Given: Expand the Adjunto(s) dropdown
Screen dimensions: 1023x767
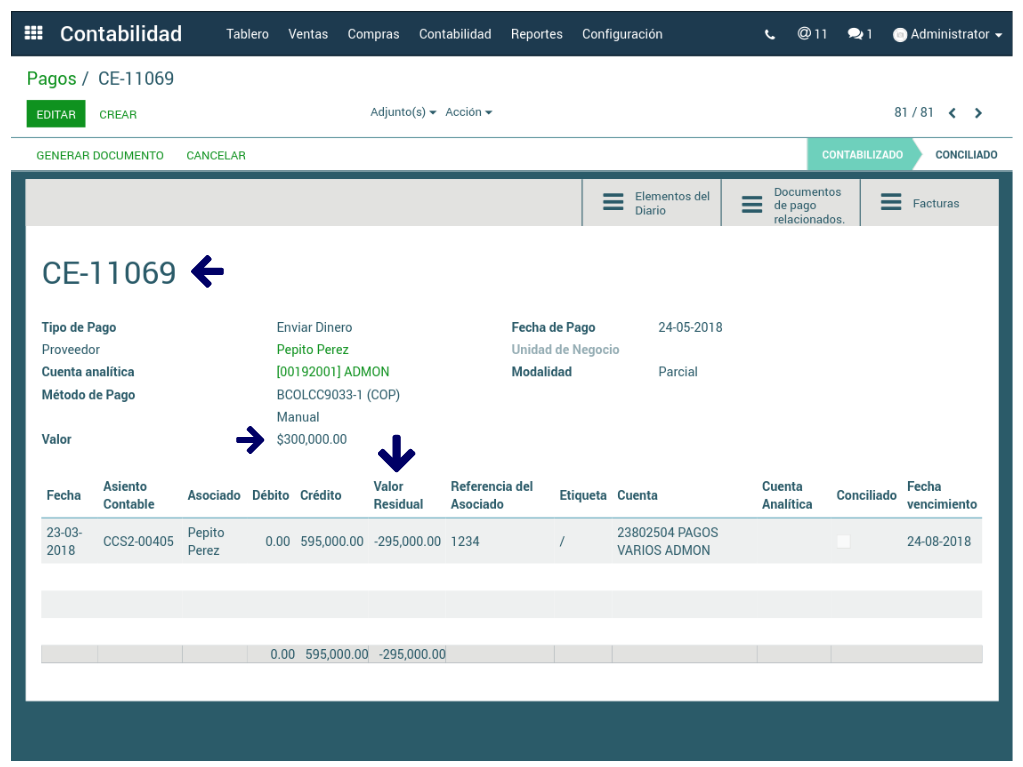Looking at the screenshot, I should coord(403,112).
